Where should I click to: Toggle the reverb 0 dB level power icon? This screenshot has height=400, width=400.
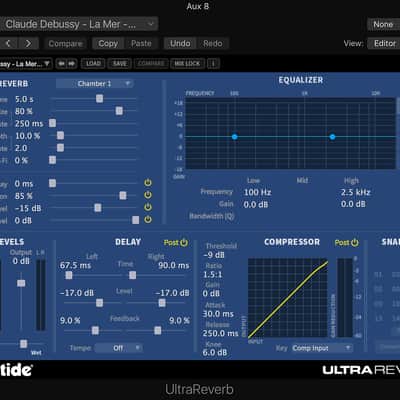point(148,219)
